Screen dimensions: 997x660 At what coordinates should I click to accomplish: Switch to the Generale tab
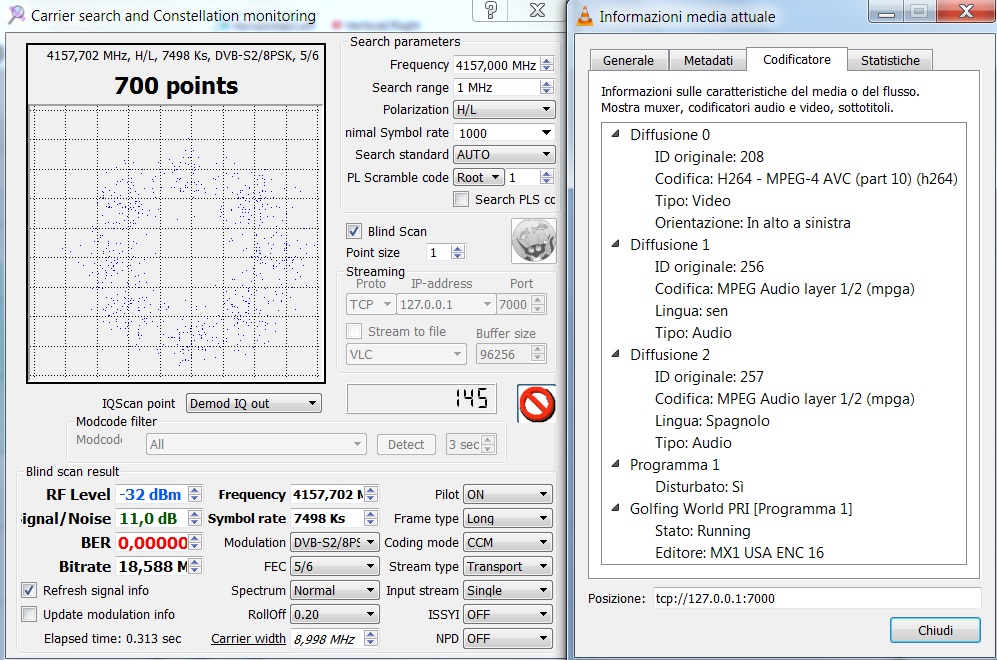click(628, 60)
